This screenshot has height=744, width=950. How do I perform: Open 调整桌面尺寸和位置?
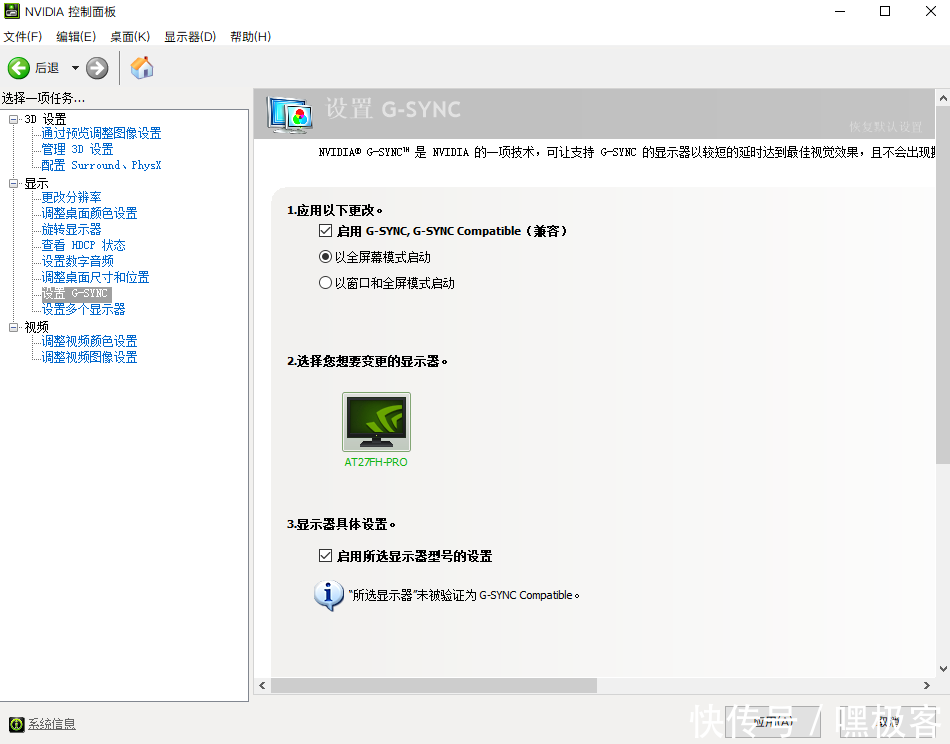pyautogui.click(x=95, y=277)
